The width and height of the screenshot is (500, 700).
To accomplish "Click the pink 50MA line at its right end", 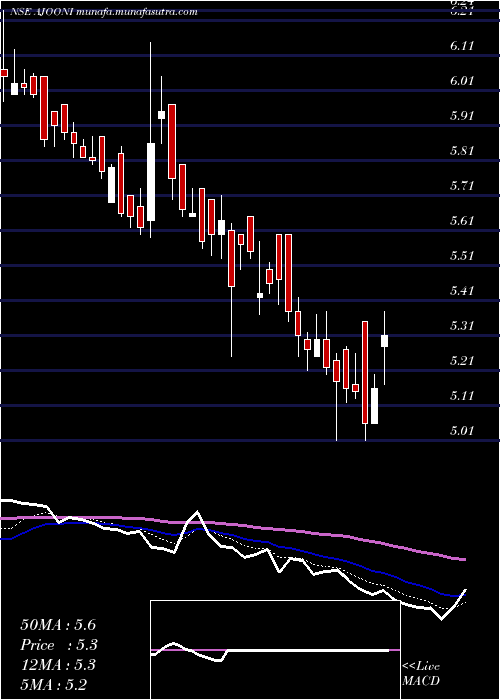I will coord(464,559).
